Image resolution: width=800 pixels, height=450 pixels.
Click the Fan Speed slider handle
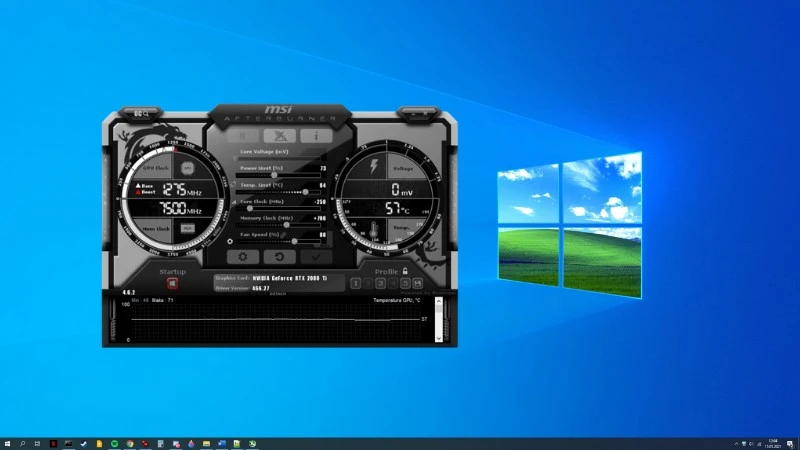[x=294, y=241]
